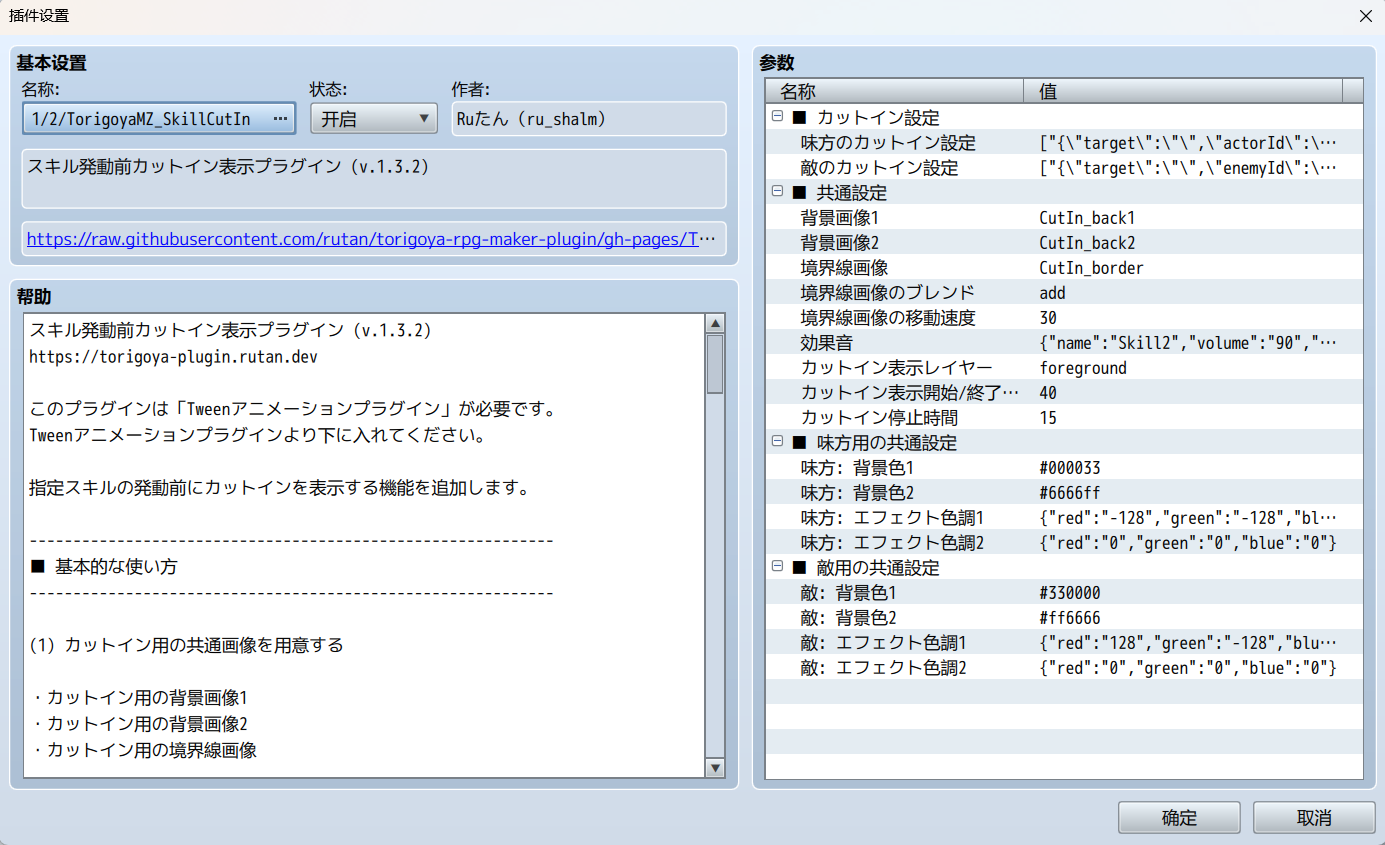
Task: Click the color value #6666ff
Action: click(x=1069, y=492)
